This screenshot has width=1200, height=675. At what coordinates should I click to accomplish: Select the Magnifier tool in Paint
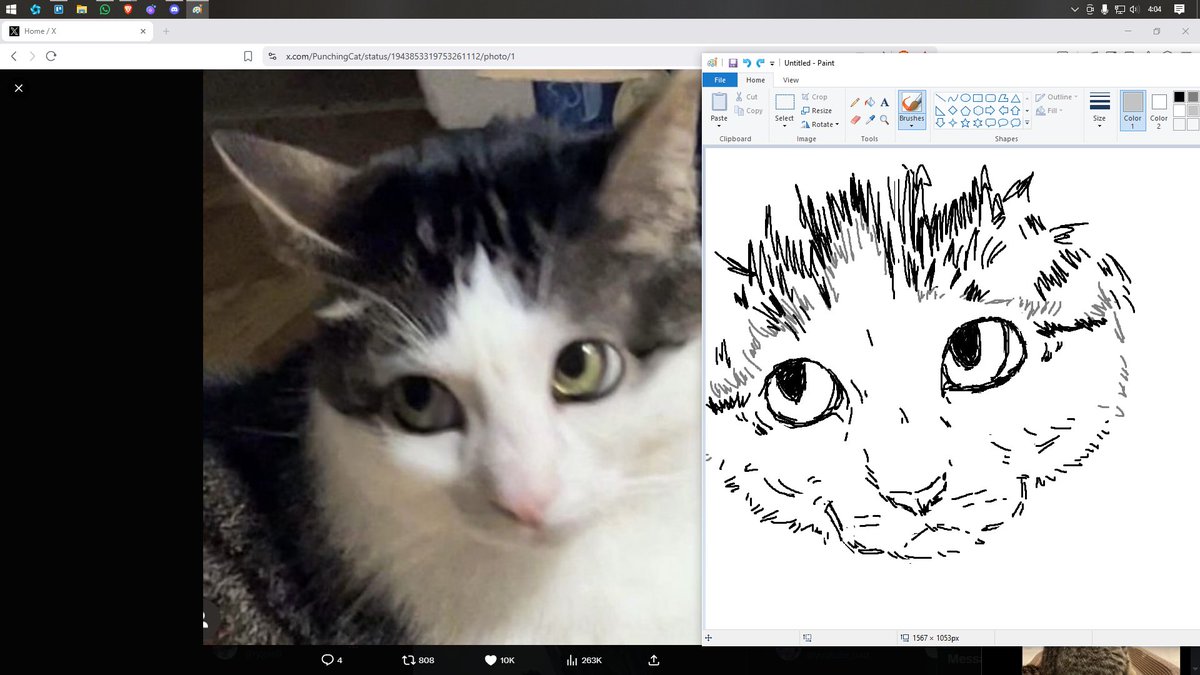(x=885, y=119)
